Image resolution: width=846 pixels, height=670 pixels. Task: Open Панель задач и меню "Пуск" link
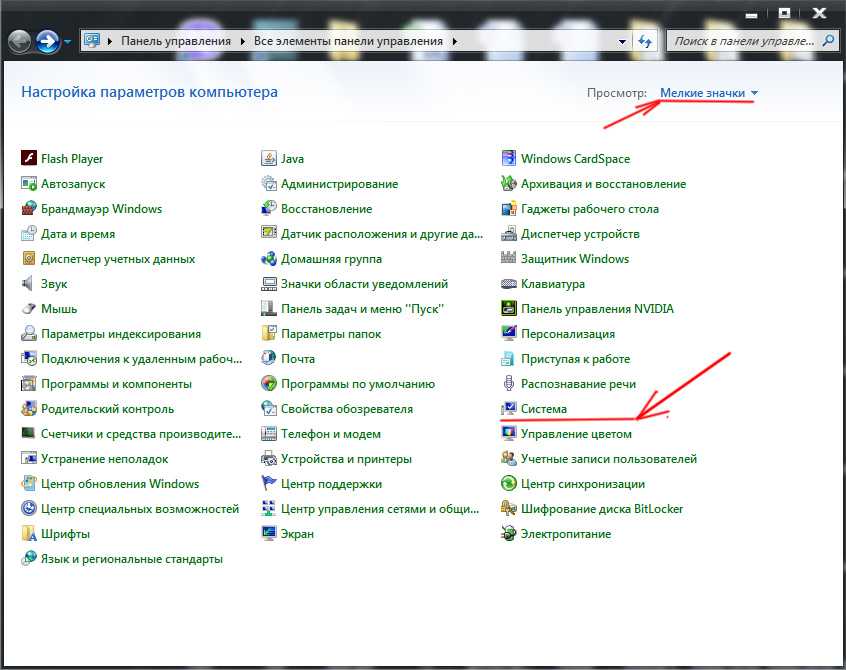pyautogui.click(x=363, y=309)
